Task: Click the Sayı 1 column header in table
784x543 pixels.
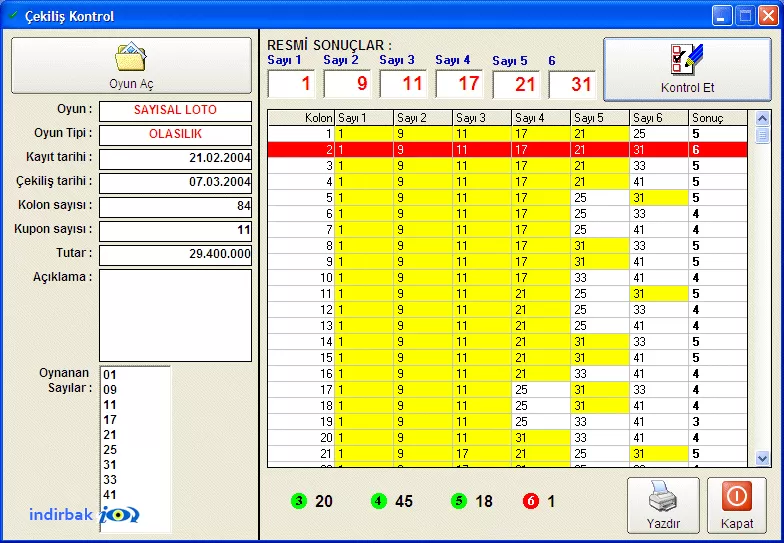Action: (364, 118)
